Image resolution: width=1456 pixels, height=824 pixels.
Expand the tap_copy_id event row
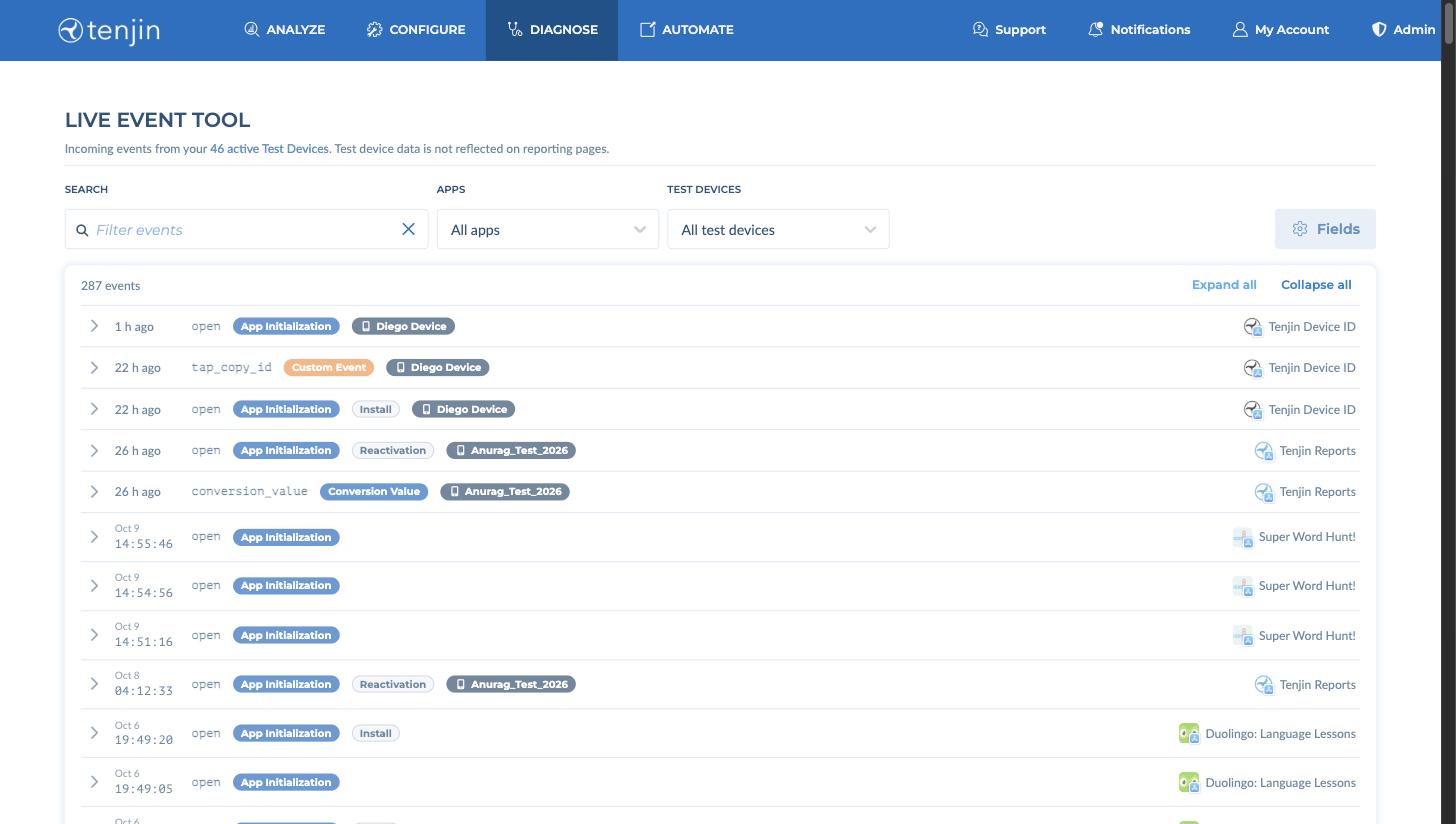[x=94, y=367]
